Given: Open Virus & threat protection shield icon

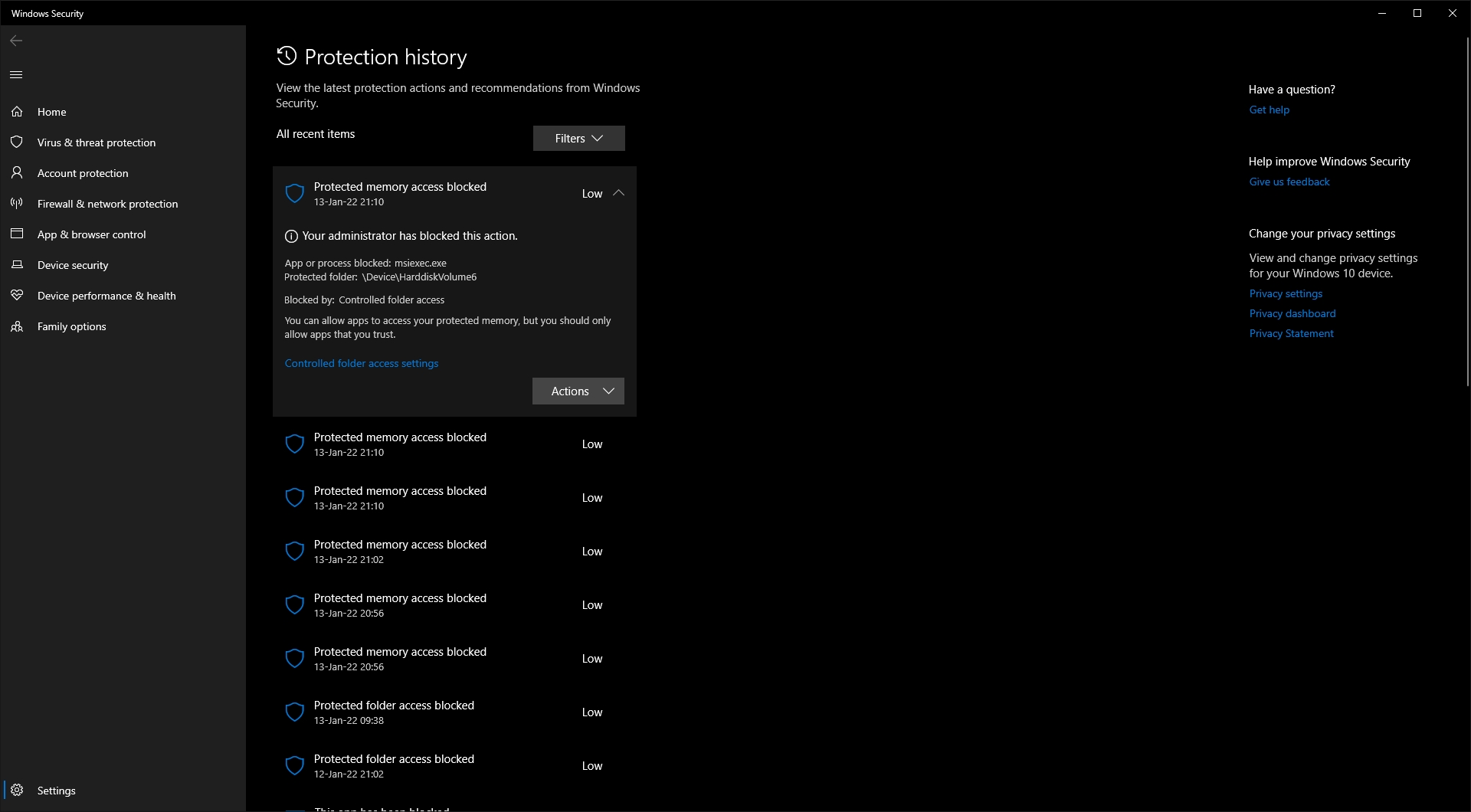Looking at the screenshot, I should coord(17,142).
